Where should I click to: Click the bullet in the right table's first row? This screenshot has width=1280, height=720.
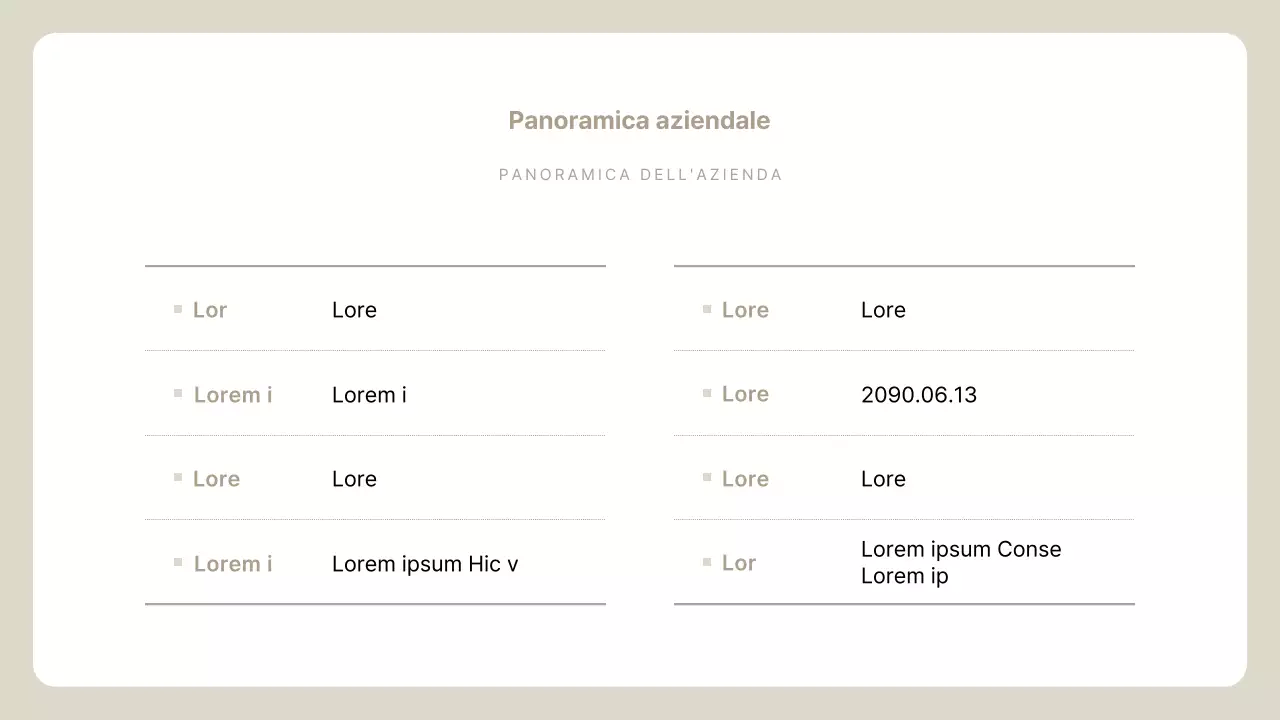(x=707, y=309)
